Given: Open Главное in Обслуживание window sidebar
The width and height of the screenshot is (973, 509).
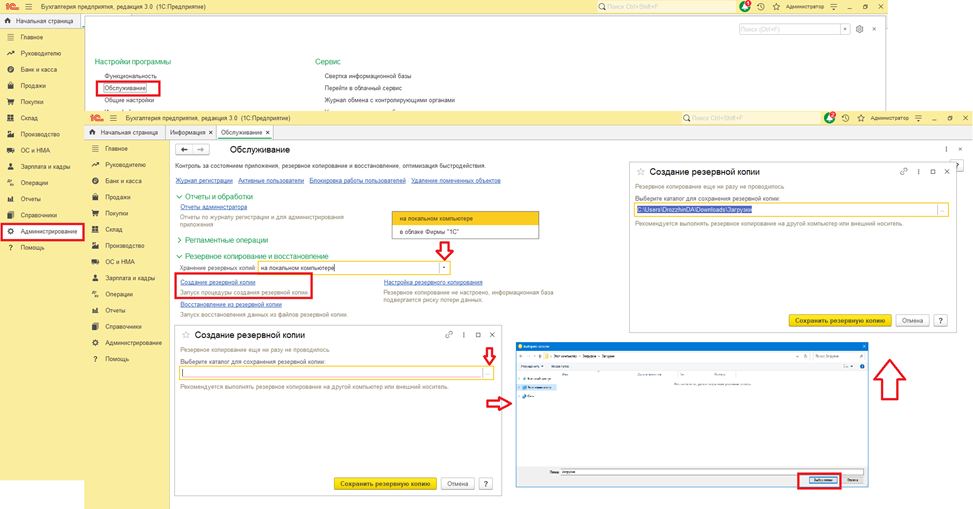Looking at the screenshot, I should (x=116, y=149).
